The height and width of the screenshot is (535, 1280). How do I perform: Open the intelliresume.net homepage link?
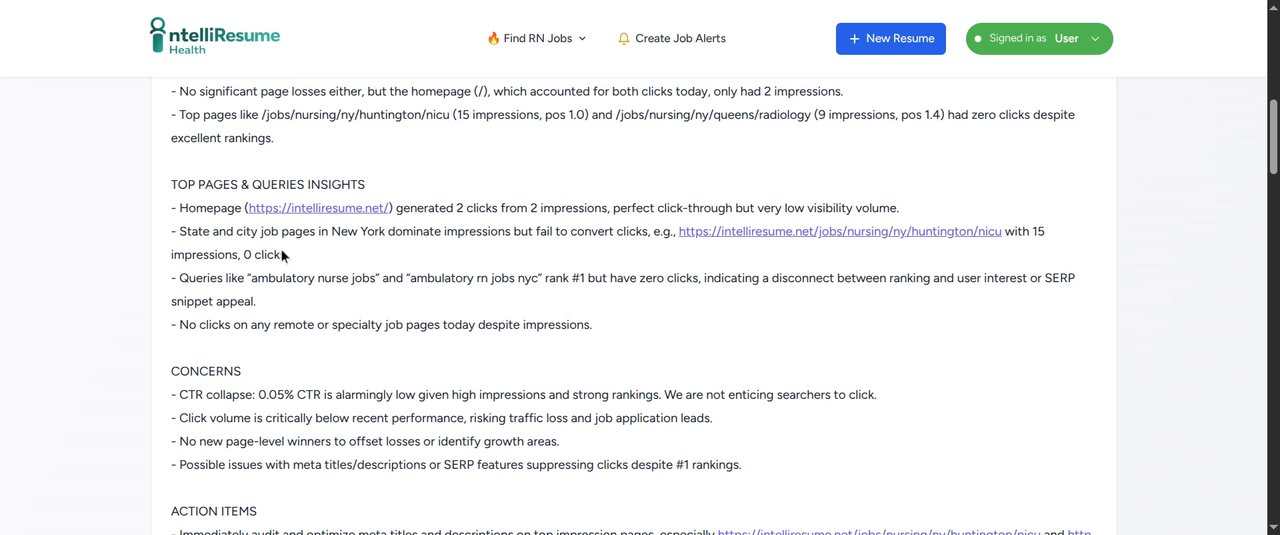(x=319, y=208)
